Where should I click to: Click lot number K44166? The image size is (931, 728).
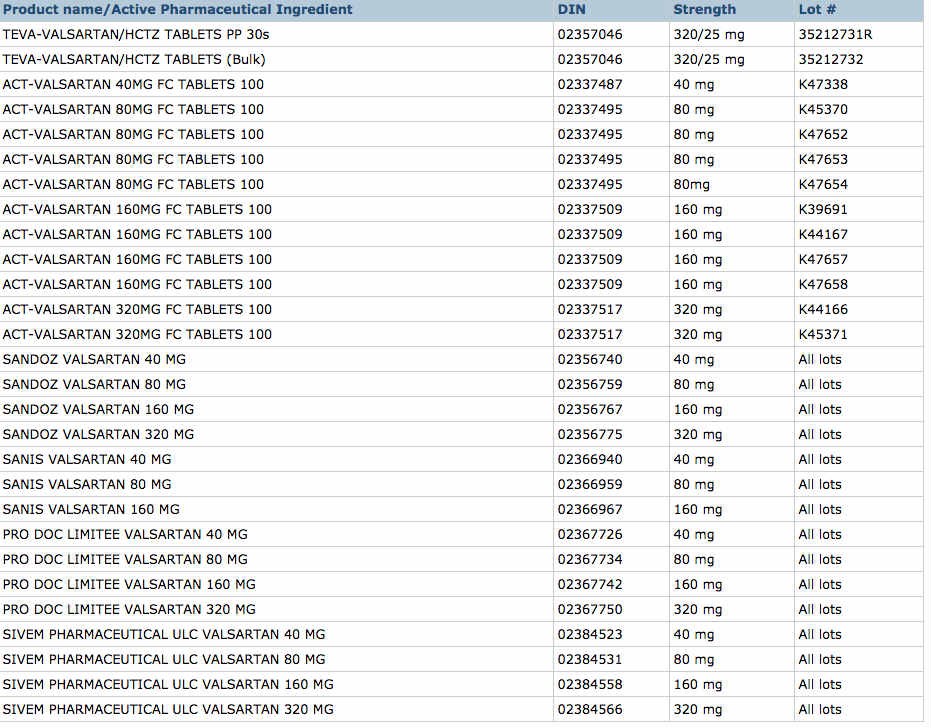coord(823,309)
